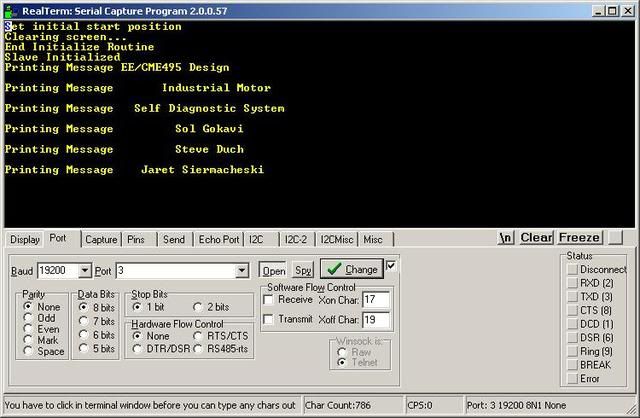Image resolution: width=640 pixels, height=418 pixels.
Task: Click the DCD (1) status indicator
Action: pos(573,324)
